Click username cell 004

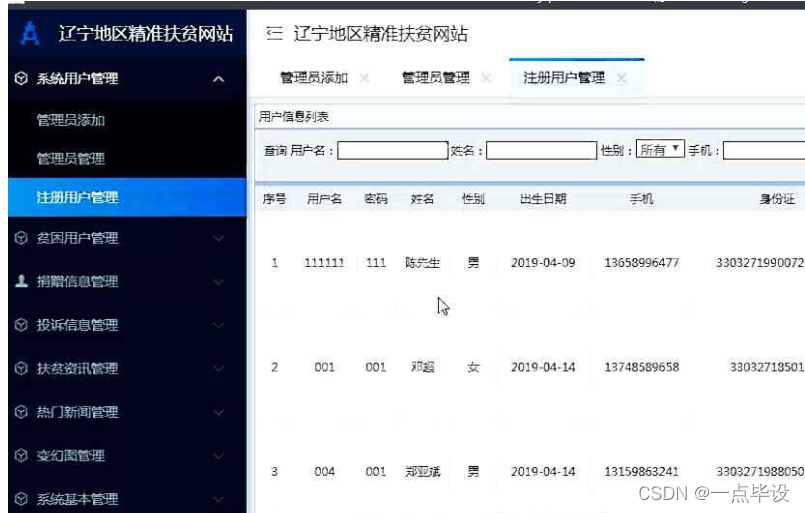[x=324, y=471]
